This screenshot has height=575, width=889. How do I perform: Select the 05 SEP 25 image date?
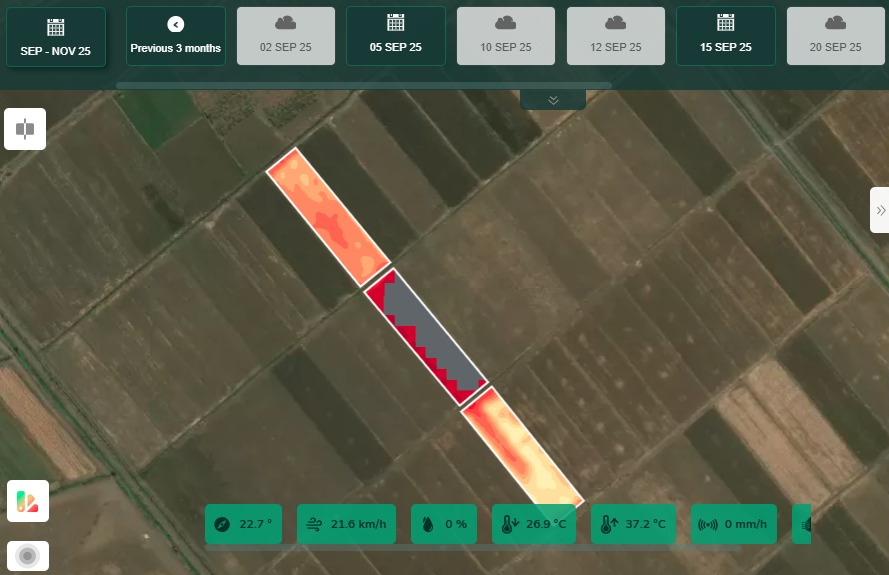(395, 37)
